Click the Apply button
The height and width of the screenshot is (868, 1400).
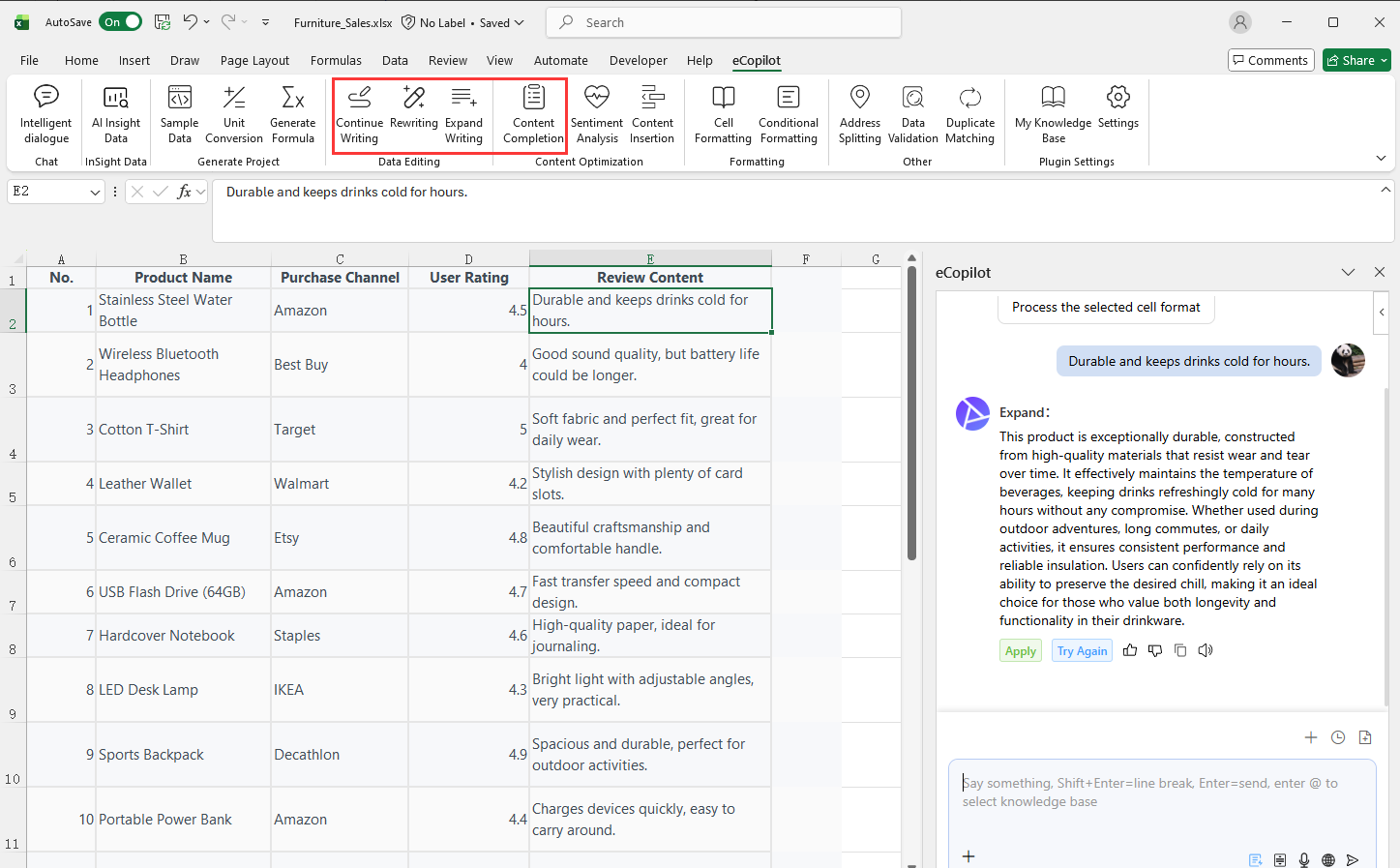[1020, 651]
